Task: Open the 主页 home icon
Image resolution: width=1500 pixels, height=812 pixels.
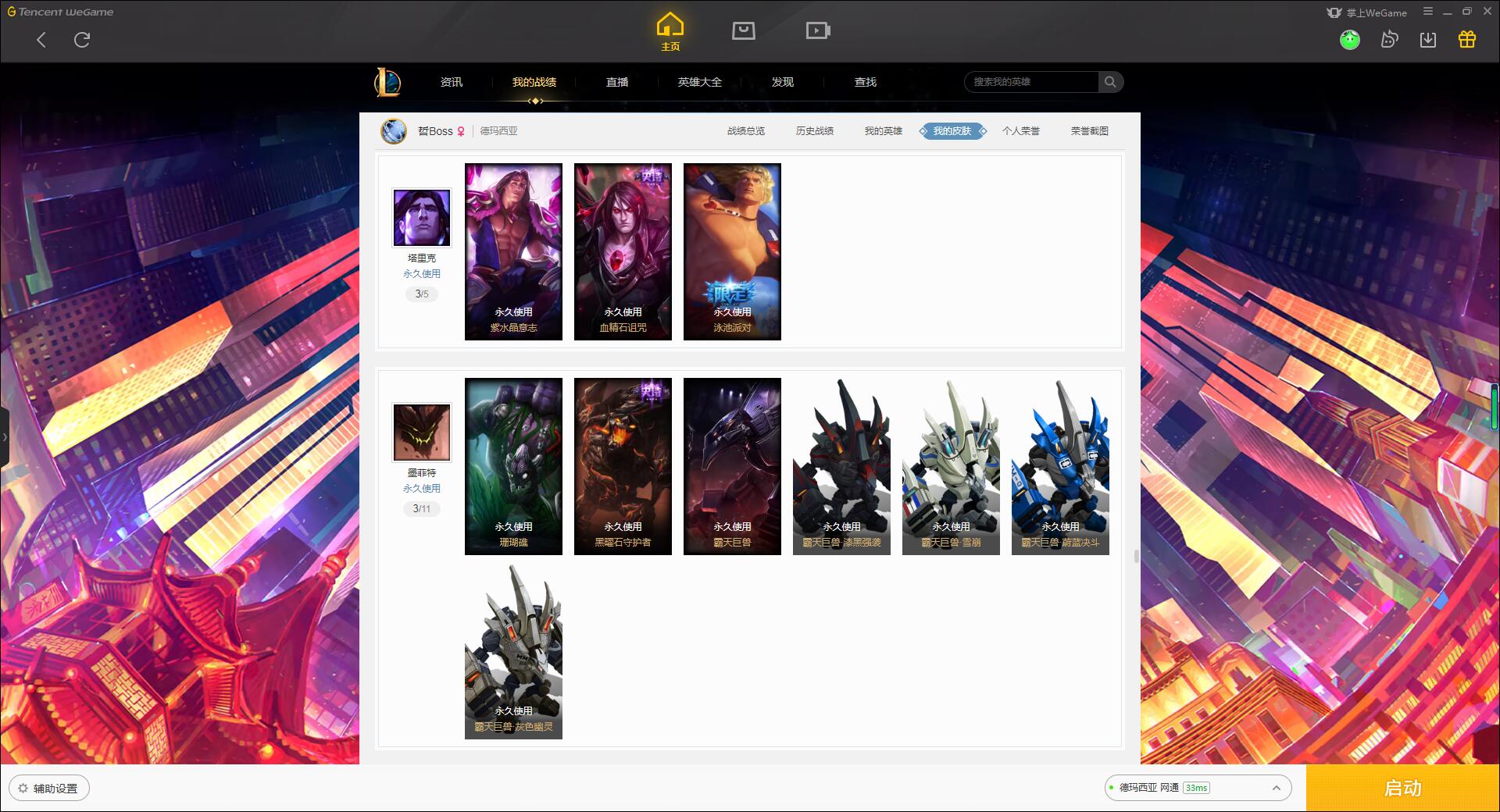Action: tap(670, 31)
